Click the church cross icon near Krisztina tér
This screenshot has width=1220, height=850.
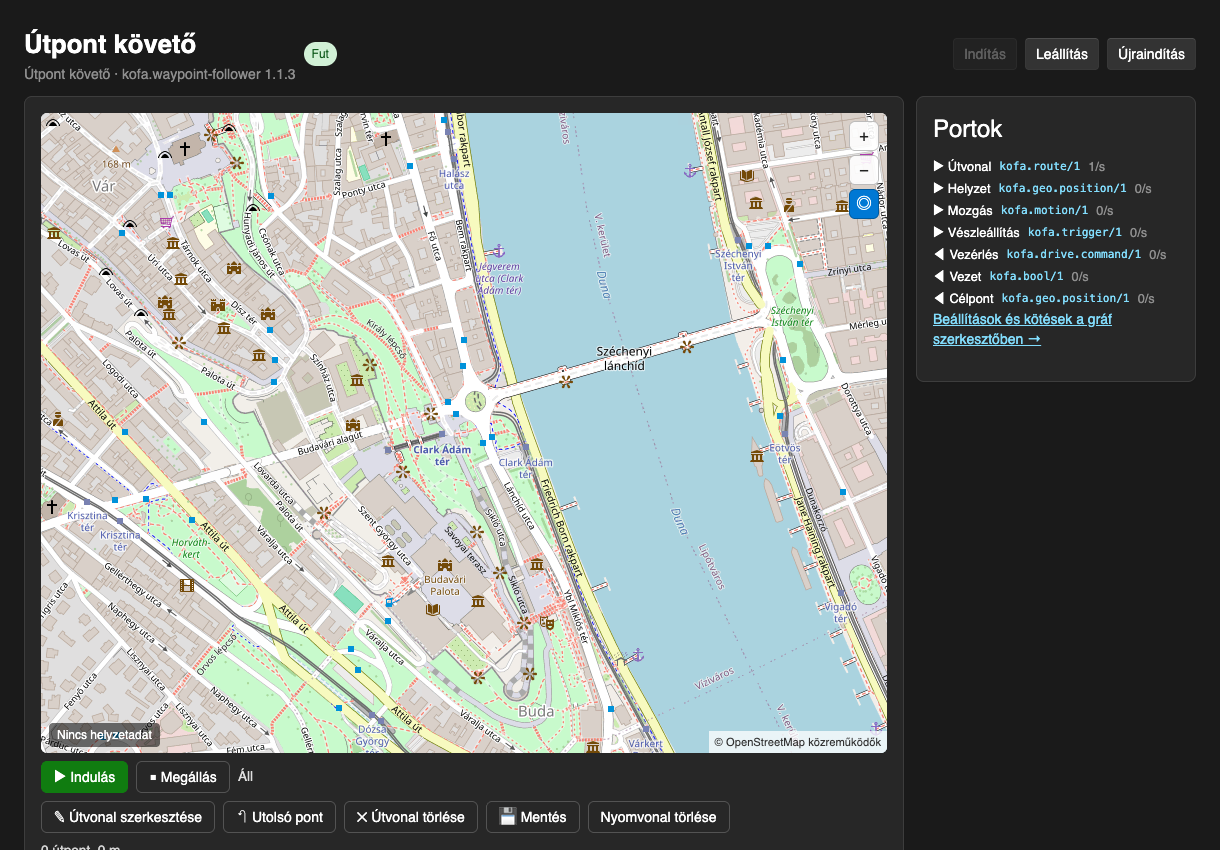tap(52, 507)
